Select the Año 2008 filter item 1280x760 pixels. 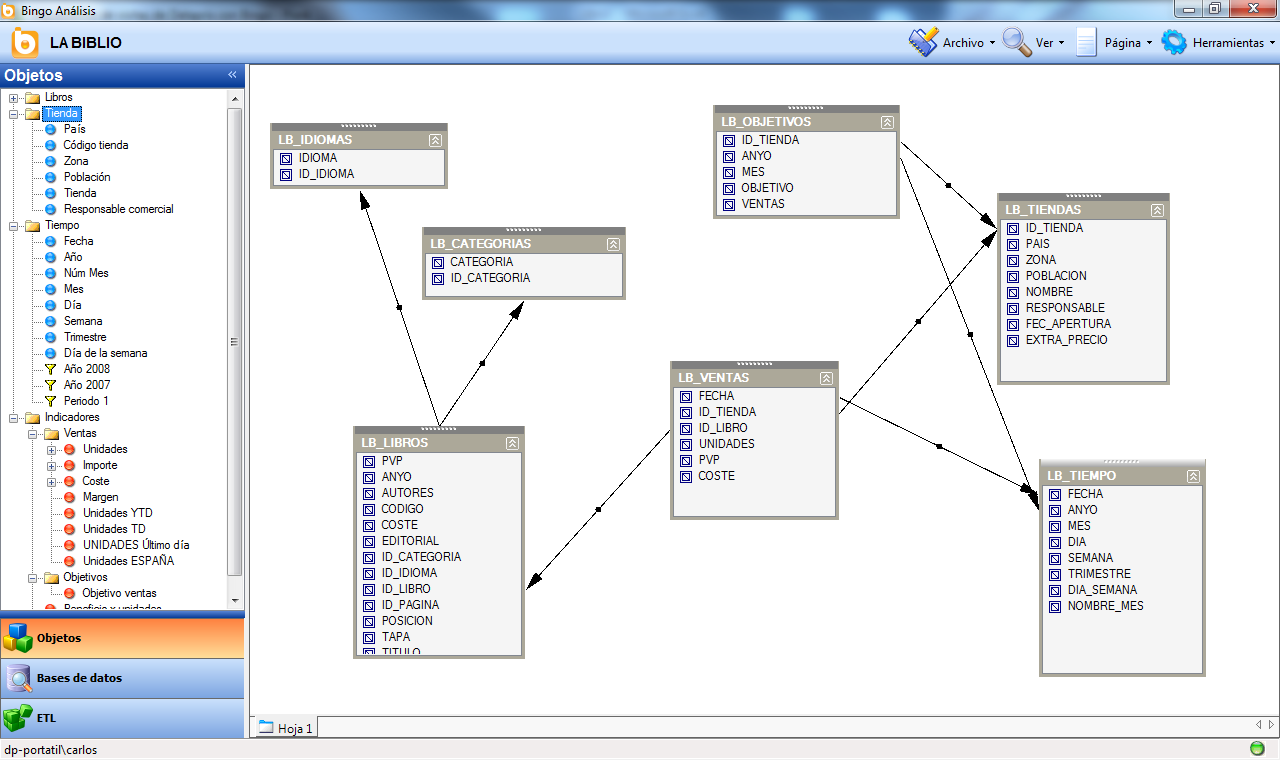(86, 369)
